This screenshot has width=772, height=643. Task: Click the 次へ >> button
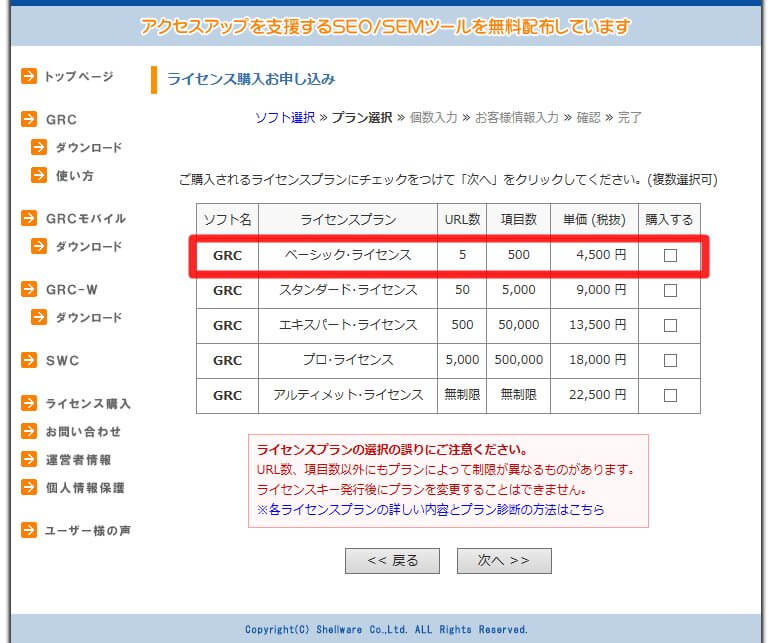(x=504, y=561)
